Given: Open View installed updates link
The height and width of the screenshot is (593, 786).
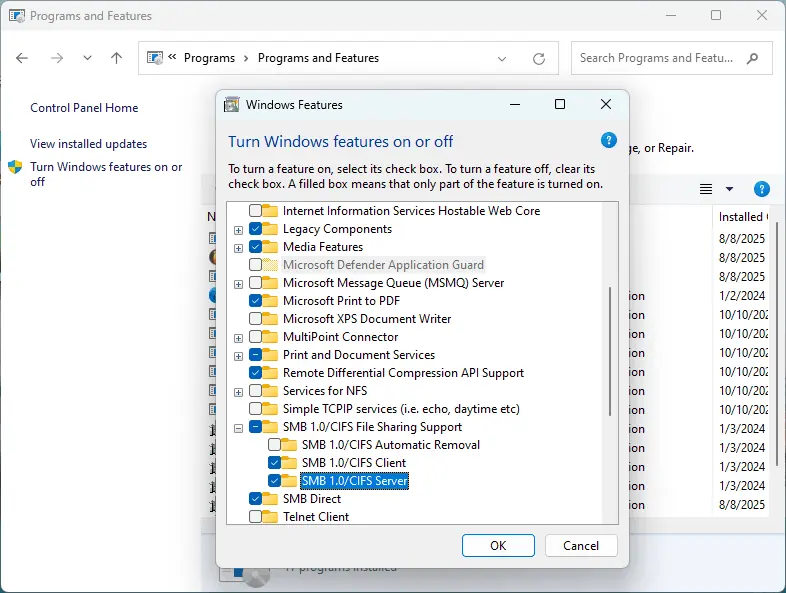Looking at the screenshot, I should 89,144.
